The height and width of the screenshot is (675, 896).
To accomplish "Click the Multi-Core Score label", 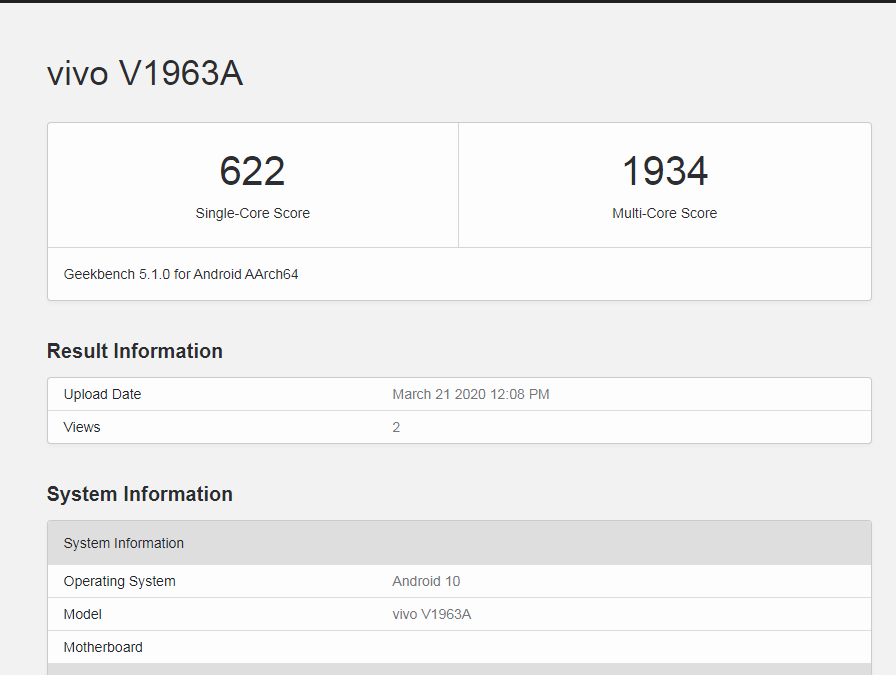I will (x=664, y=213).
